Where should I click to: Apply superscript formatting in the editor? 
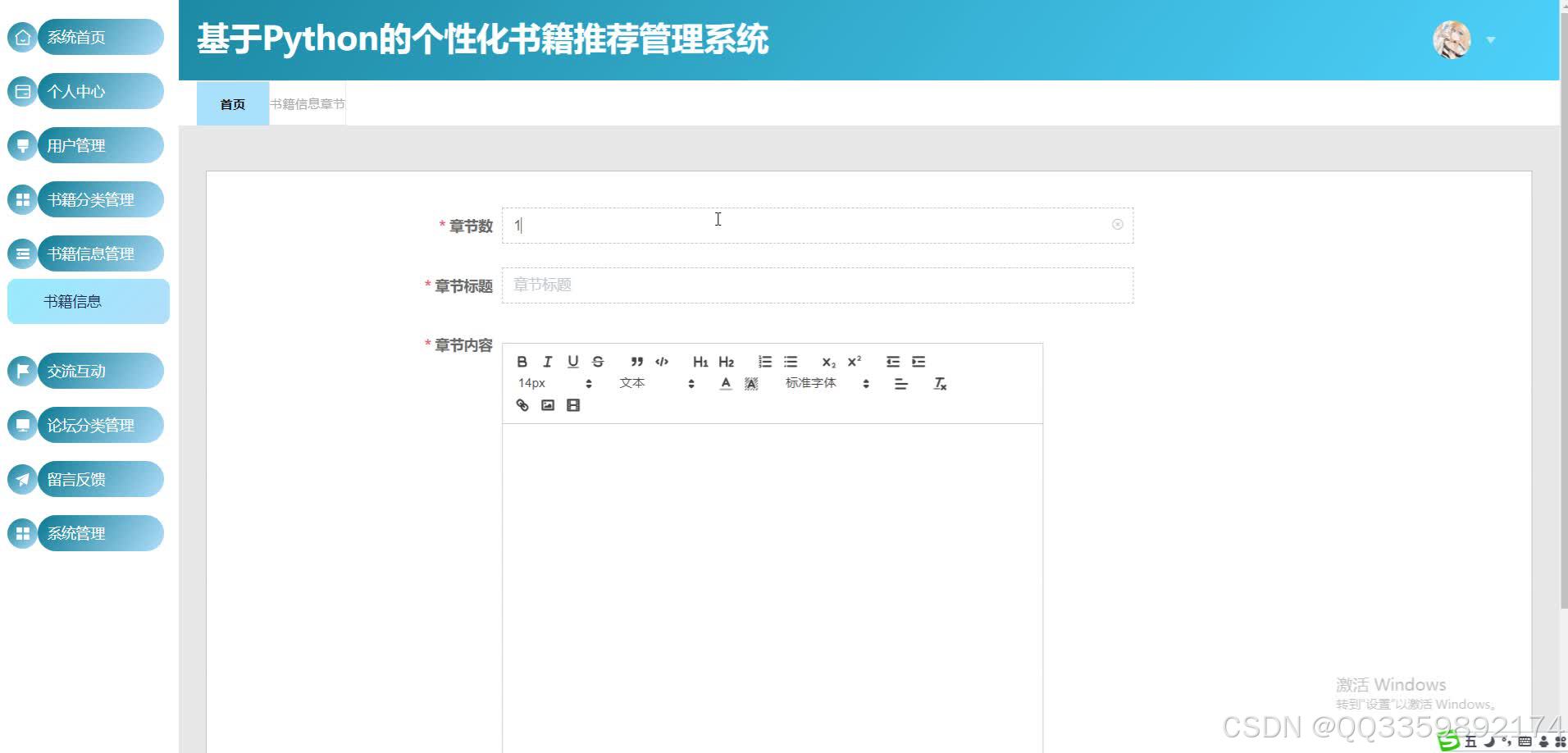(853, 361)
